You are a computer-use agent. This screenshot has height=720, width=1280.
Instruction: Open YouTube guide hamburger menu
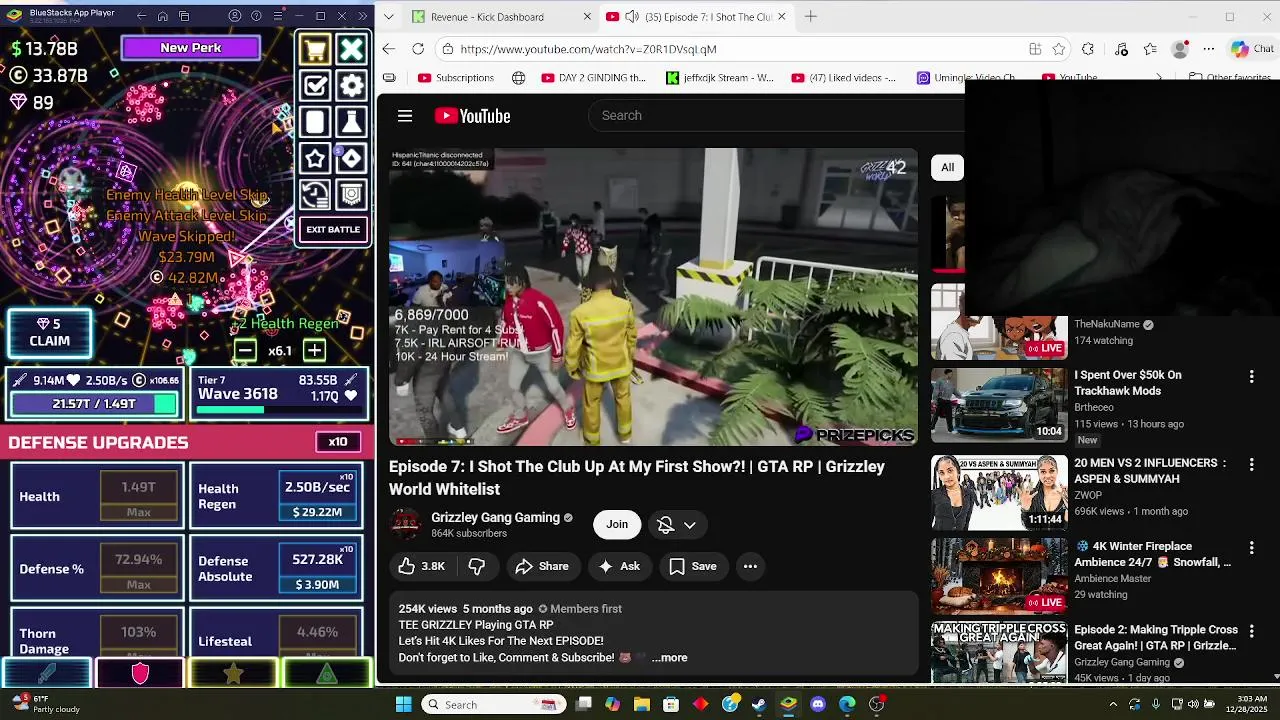click(405, 116)
